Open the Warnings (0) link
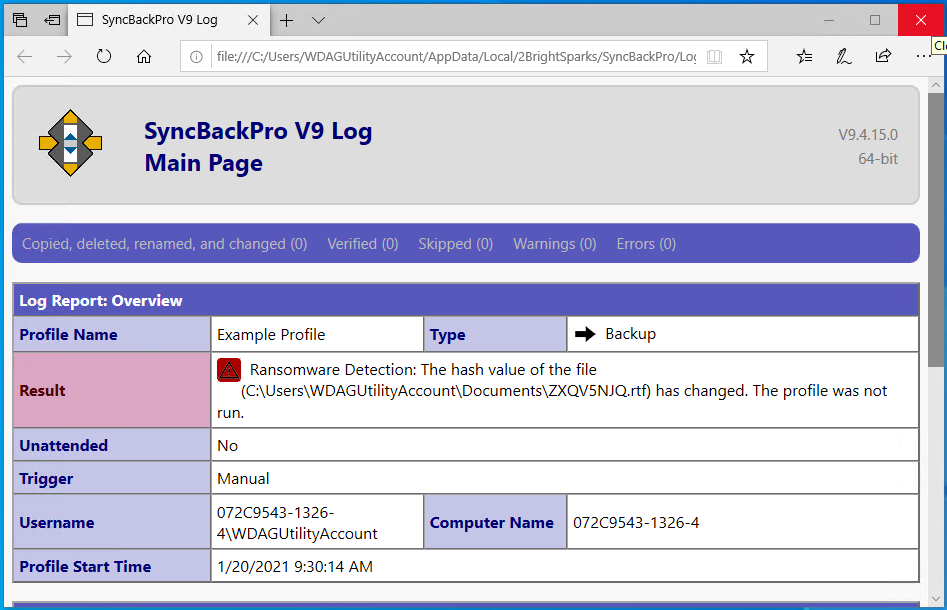947x610 pixels. coord(555,244)
